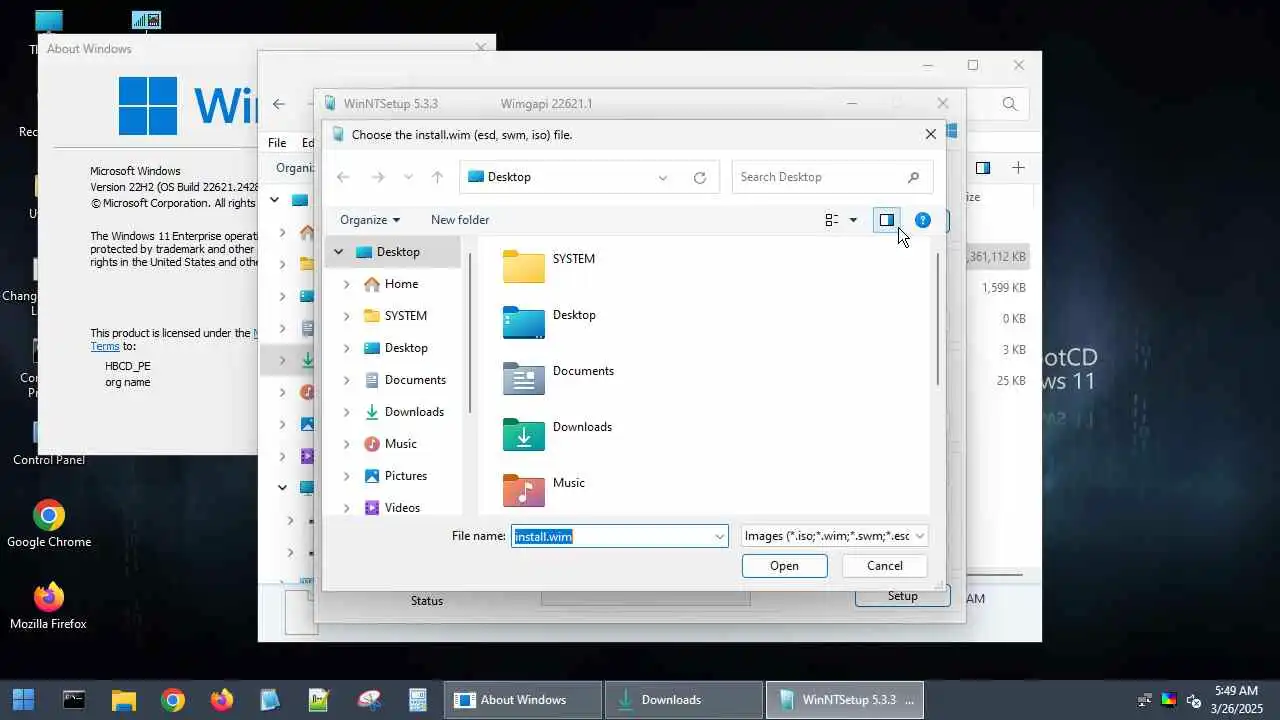This screenshot has height=720, width=1280.
Task: Click the 1,599 KB size in Explorer window
Action: coord(1003,288)
